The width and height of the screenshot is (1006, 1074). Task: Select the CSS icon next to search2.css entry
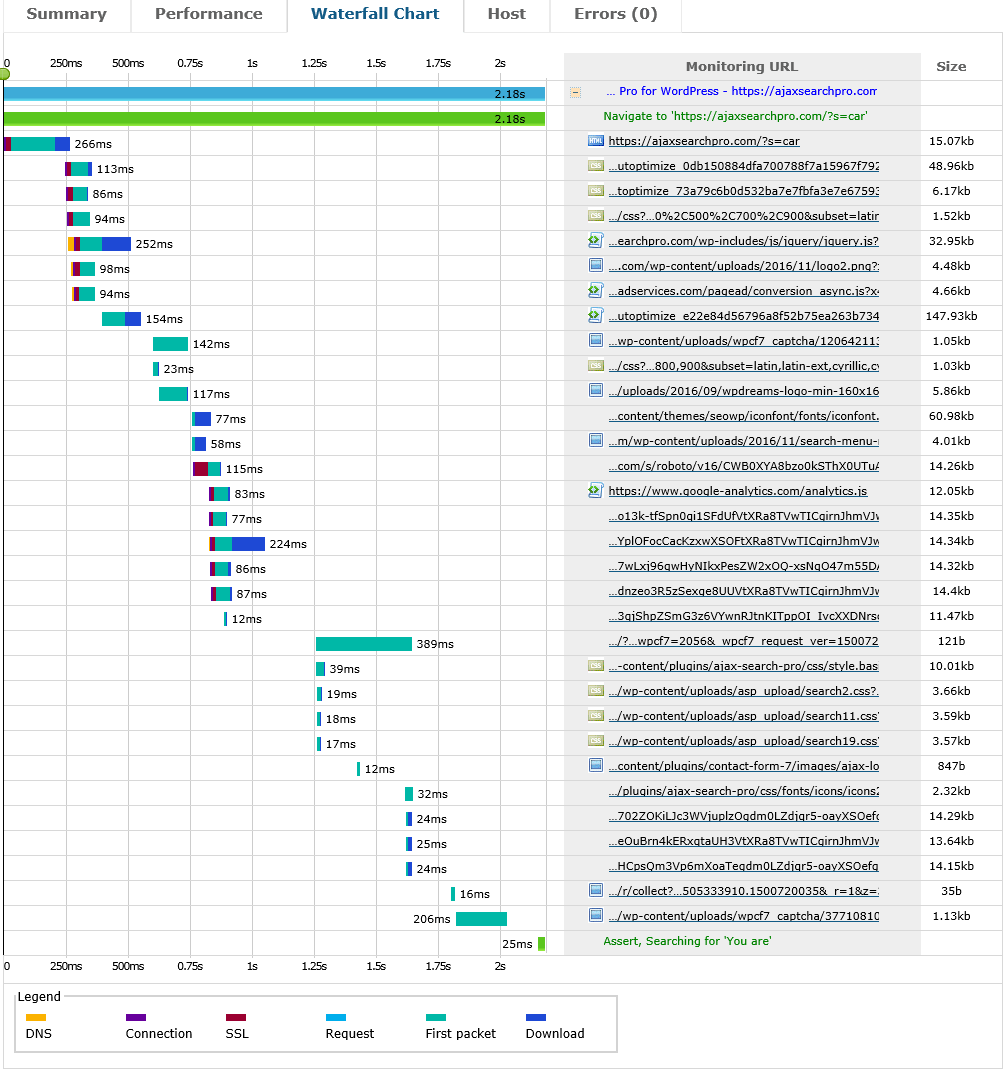(592, 692)
